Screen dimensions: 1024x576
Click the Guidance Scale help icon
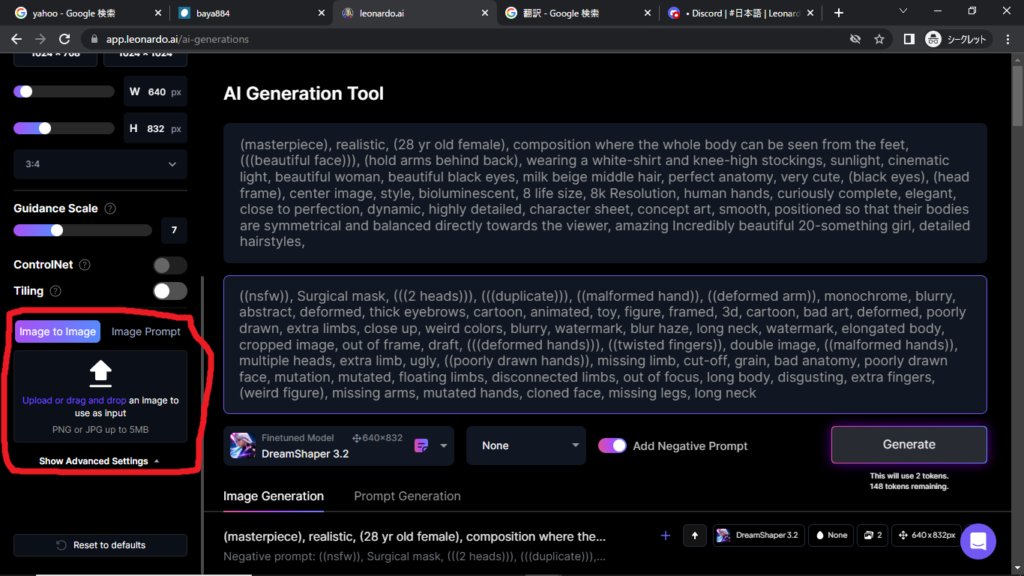[x=110, y=209]
